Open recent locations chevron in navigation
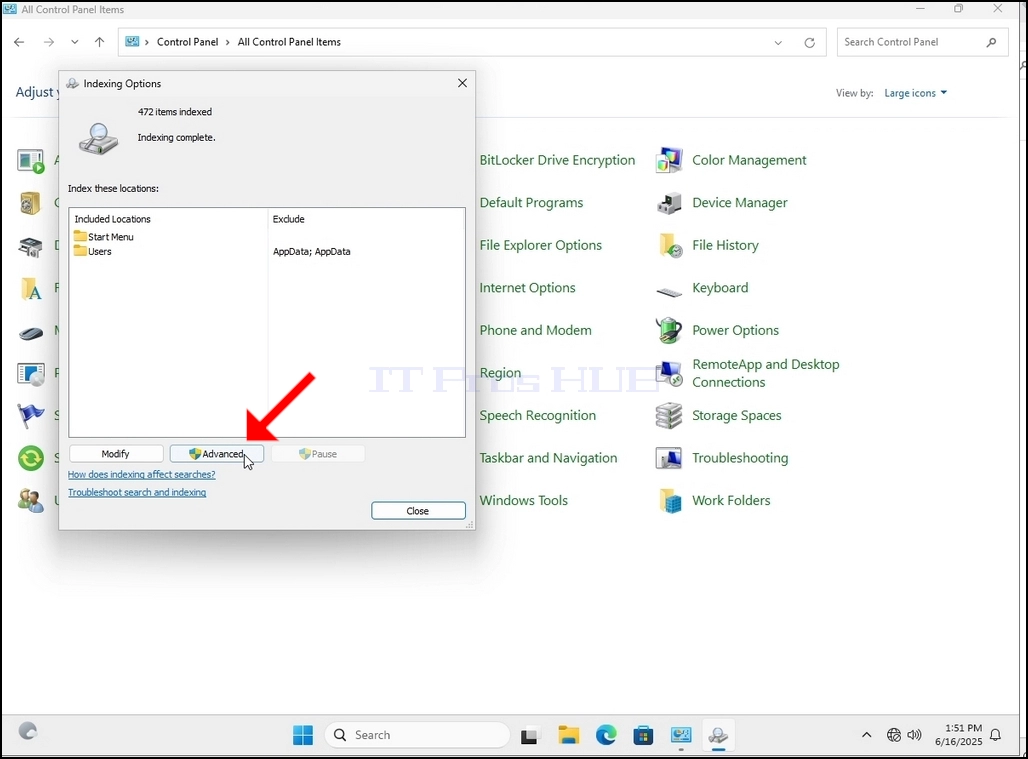The height and width of the screenshot is (759, 1028). (x=75, y=42)
